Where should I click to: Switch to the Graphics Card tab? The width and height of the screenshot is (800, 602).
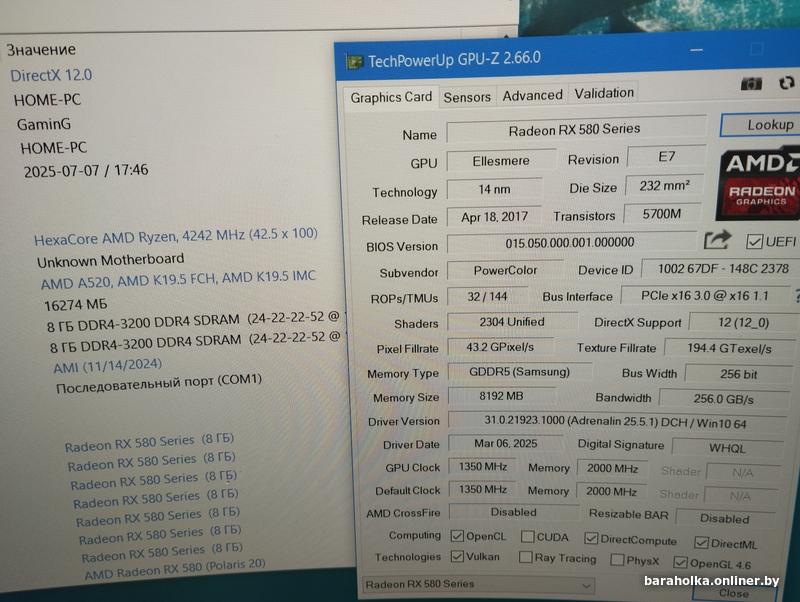tap(391, 97)
